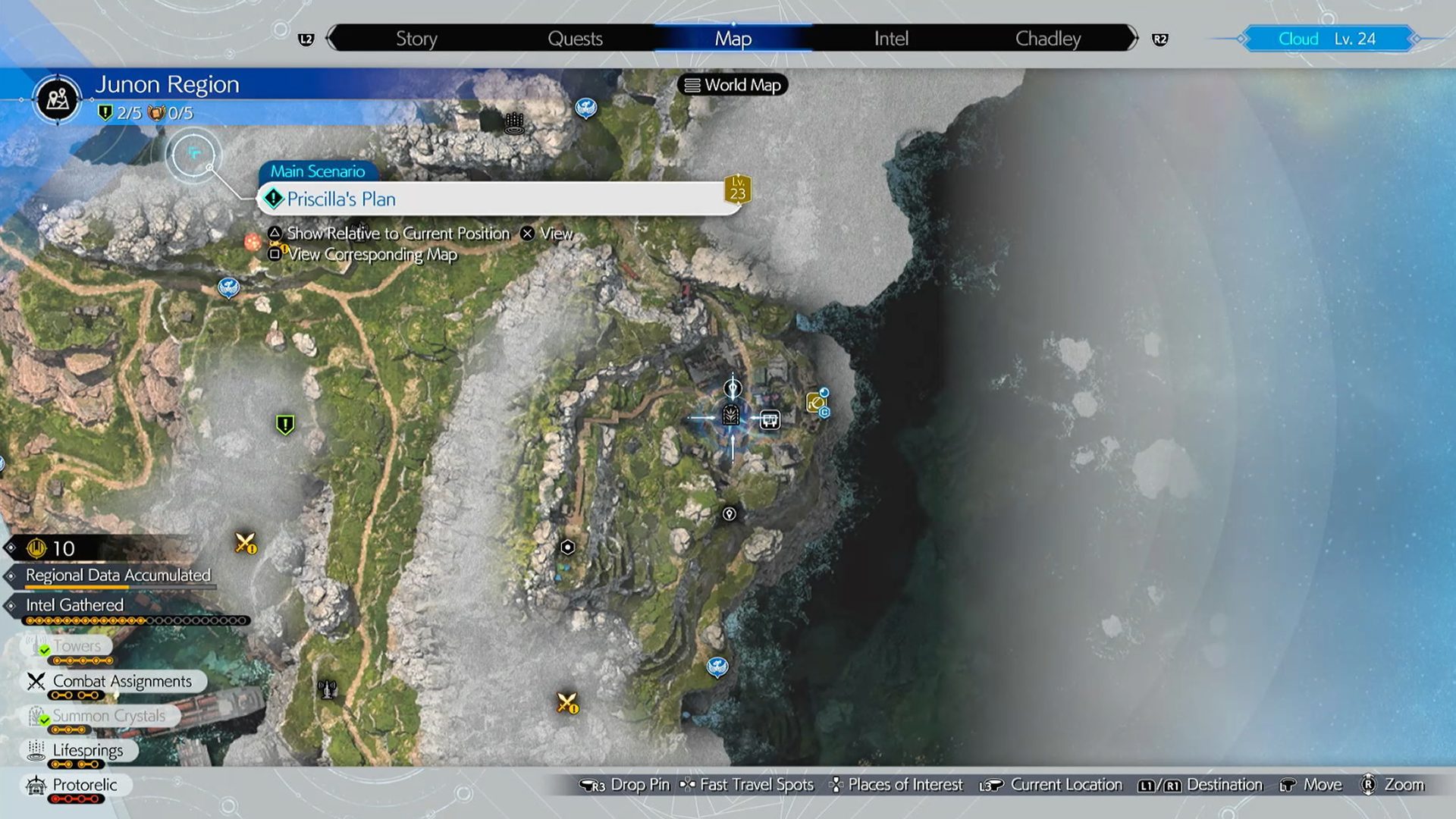Click the Places of Interest control hint

pos(897,785)
